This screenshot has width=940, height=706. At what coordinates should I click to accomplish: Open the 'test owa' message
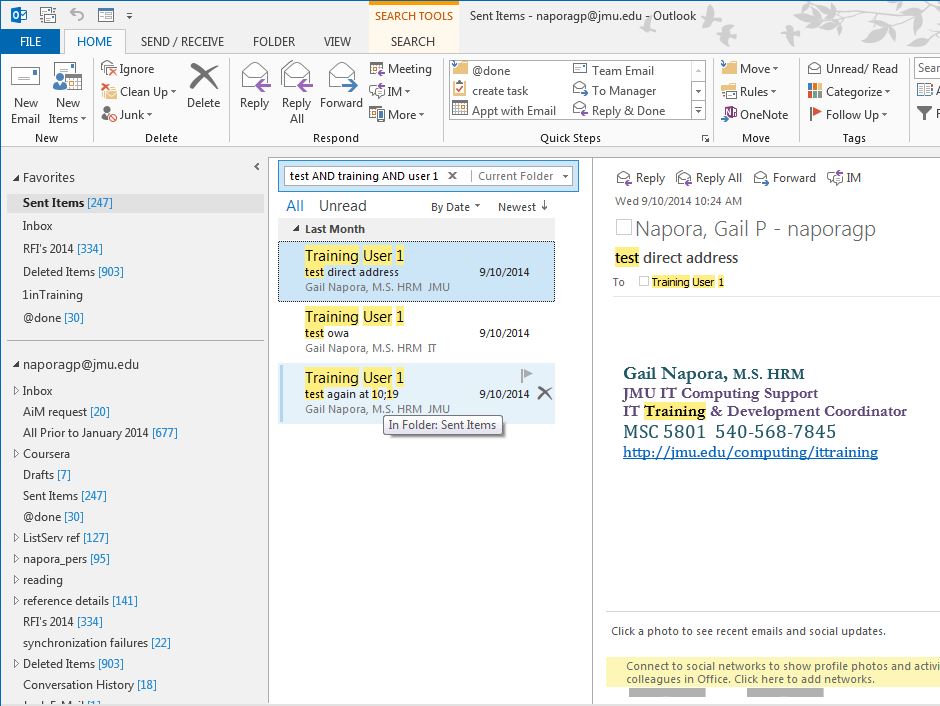[x=417, y=332]
